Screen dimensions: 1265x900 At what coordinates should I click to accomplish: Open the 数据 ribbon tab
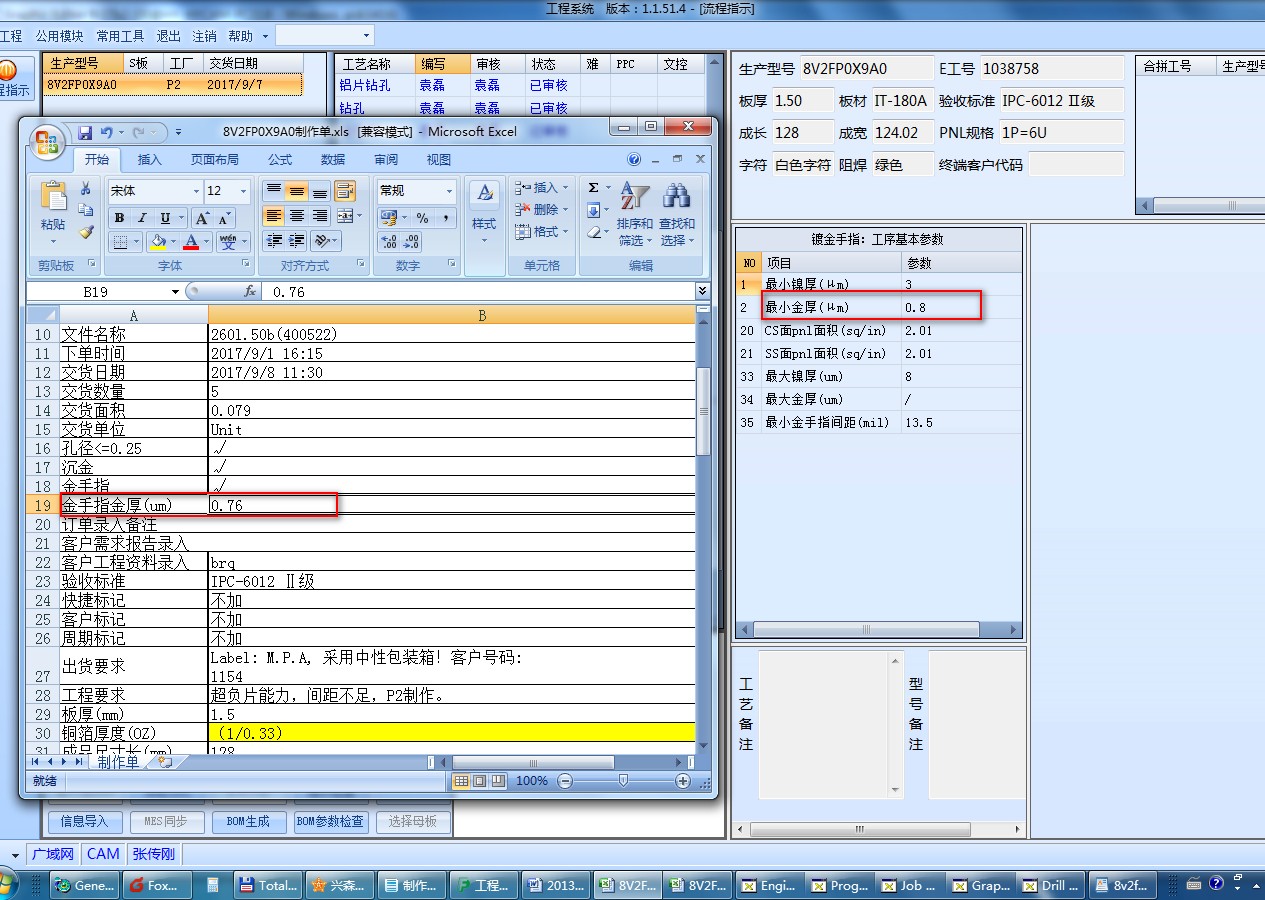(333, 159)
